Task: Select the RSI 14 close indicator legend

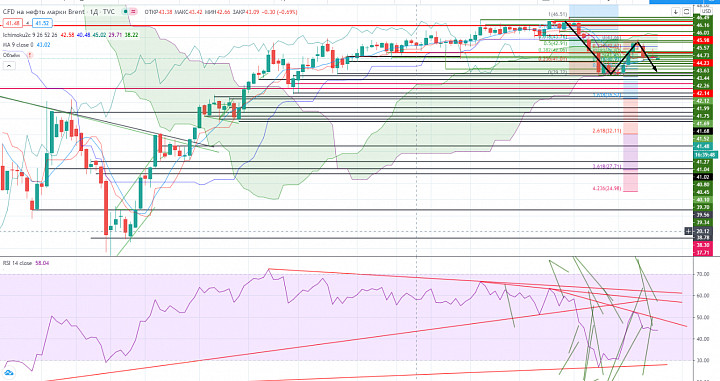Action: 17,263
